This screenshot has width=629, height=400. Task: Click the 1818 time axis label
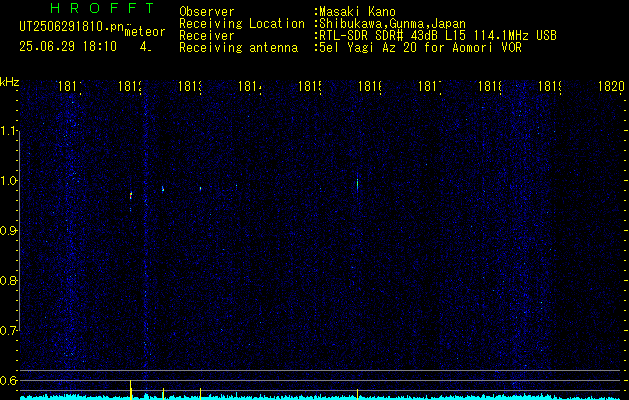(x=489, y=86)
